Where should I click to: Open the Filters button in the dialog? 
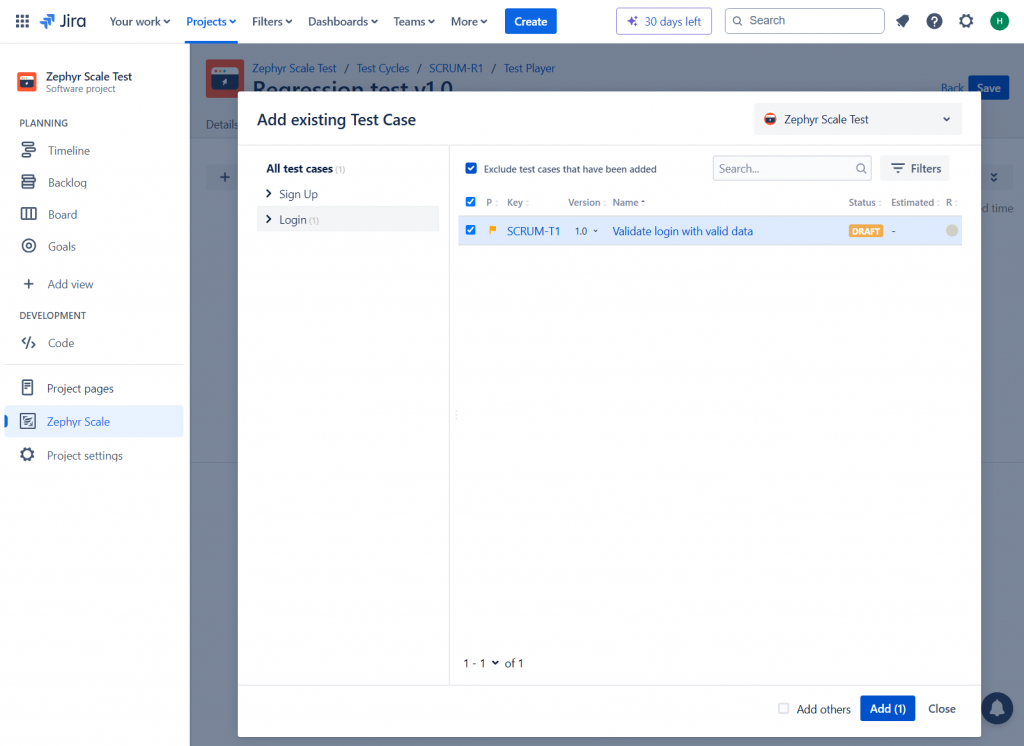[914, 169]
